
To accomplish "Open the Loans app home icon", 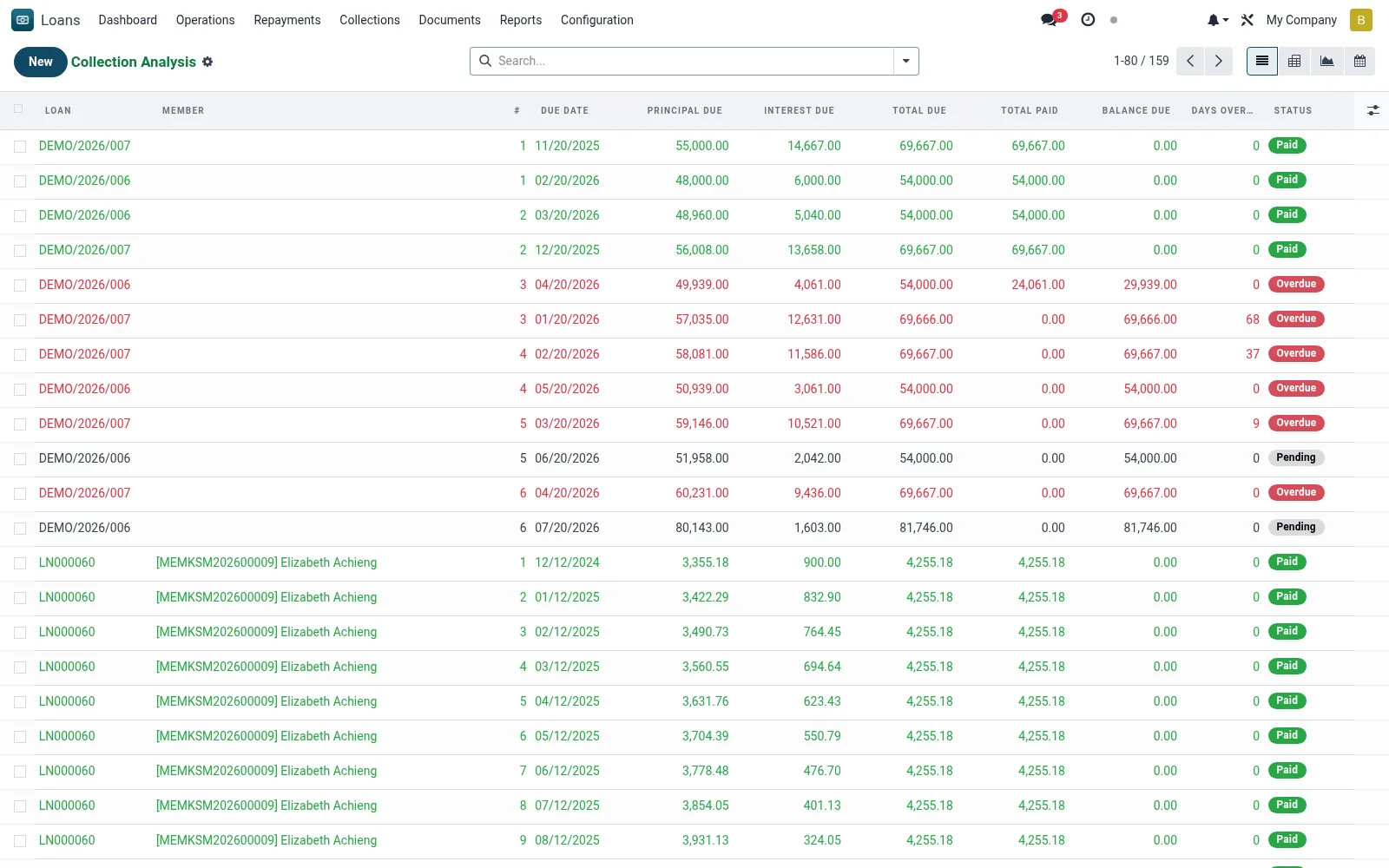I will point(23,20).
